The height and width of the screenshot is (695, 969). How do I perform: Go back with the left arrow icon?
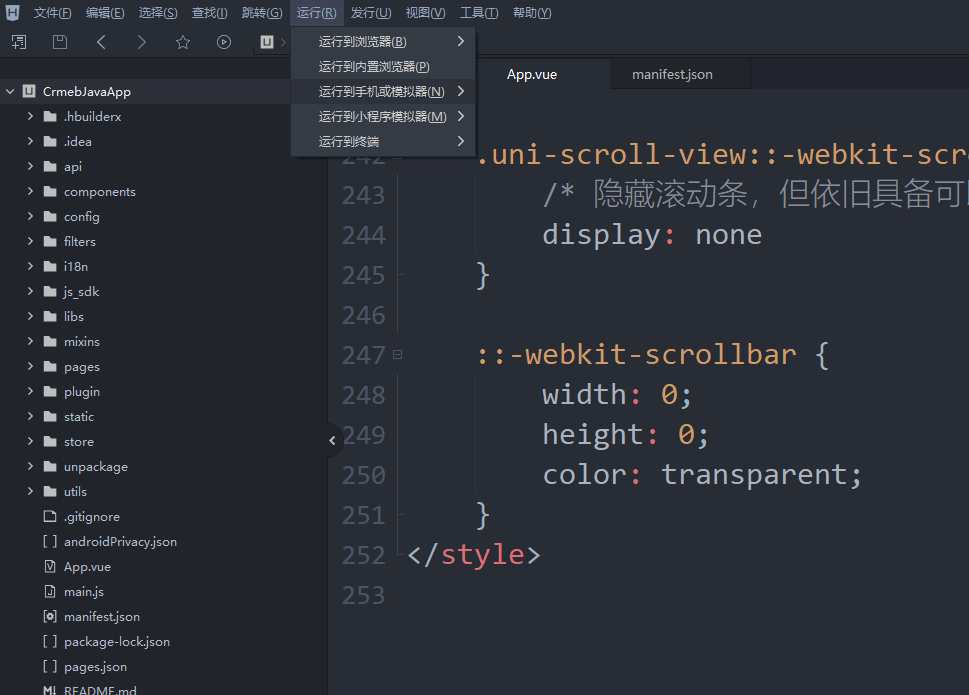pos(101,42)
